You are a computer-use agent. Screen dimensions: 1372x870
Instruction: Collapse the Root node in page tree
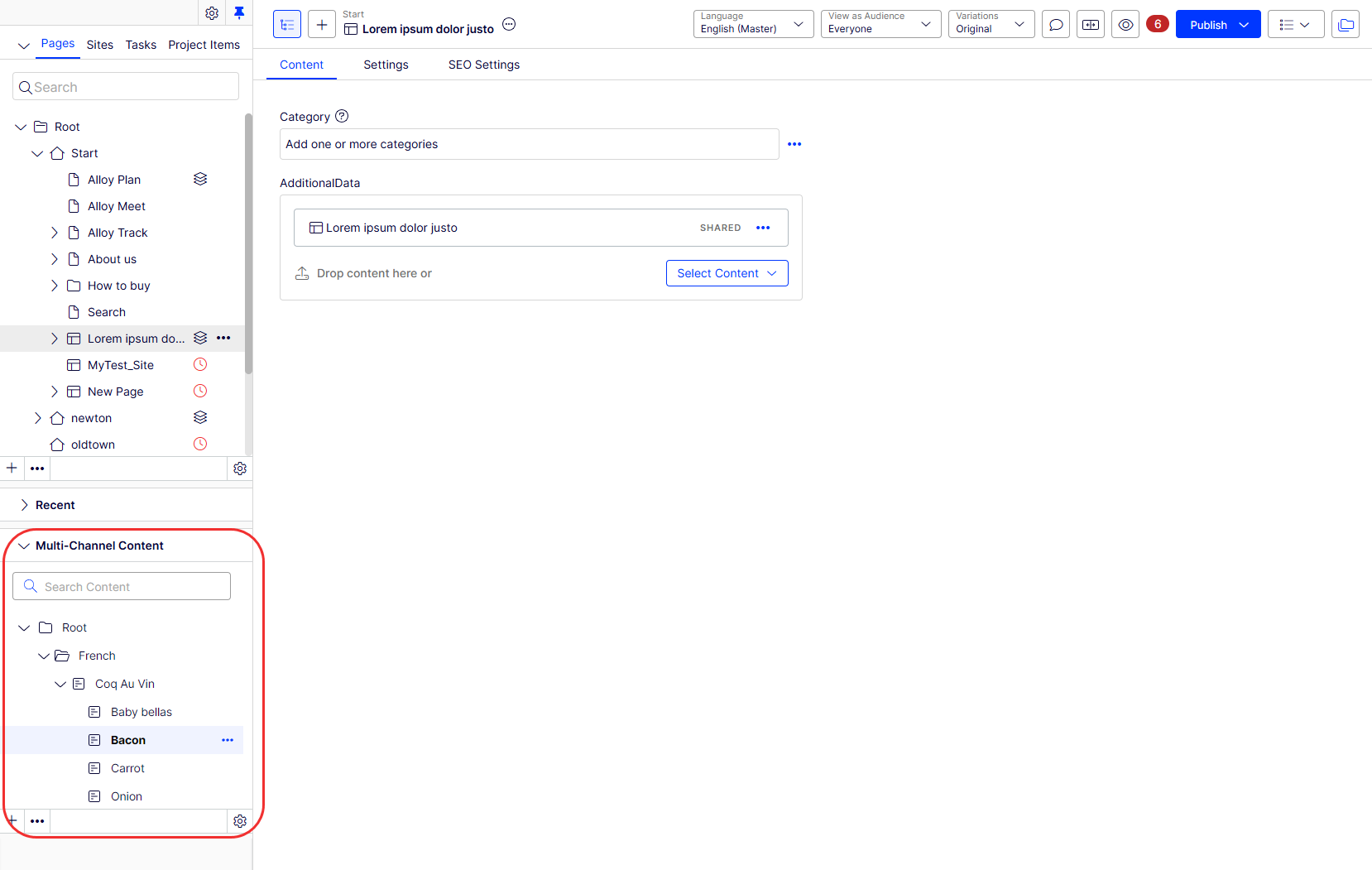click(22, 127)
